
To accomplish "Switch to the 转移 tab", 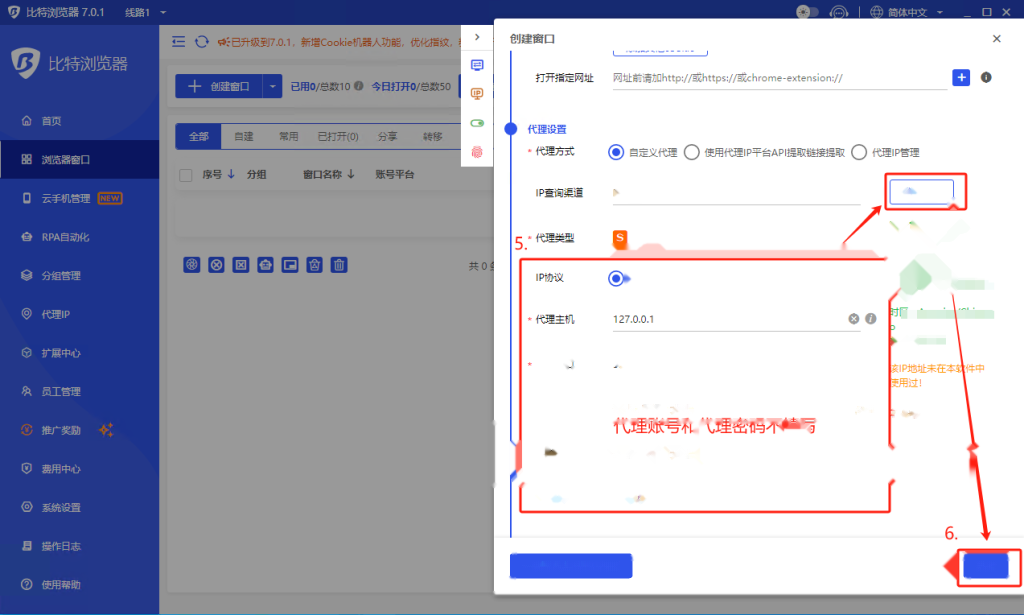I will pos(432,136).
